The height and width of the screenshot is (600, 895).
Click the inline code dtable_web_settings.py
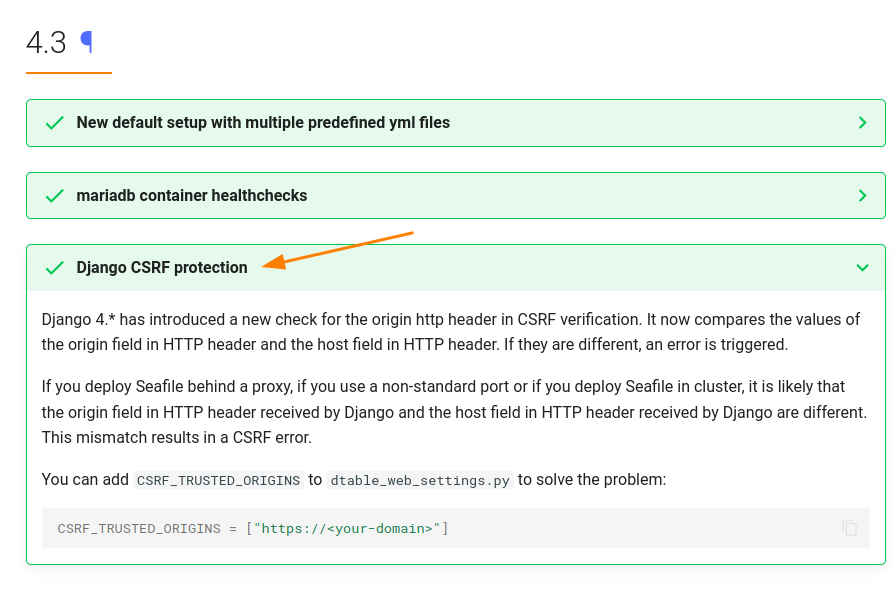pyautogui.click(x=420, y=480)
